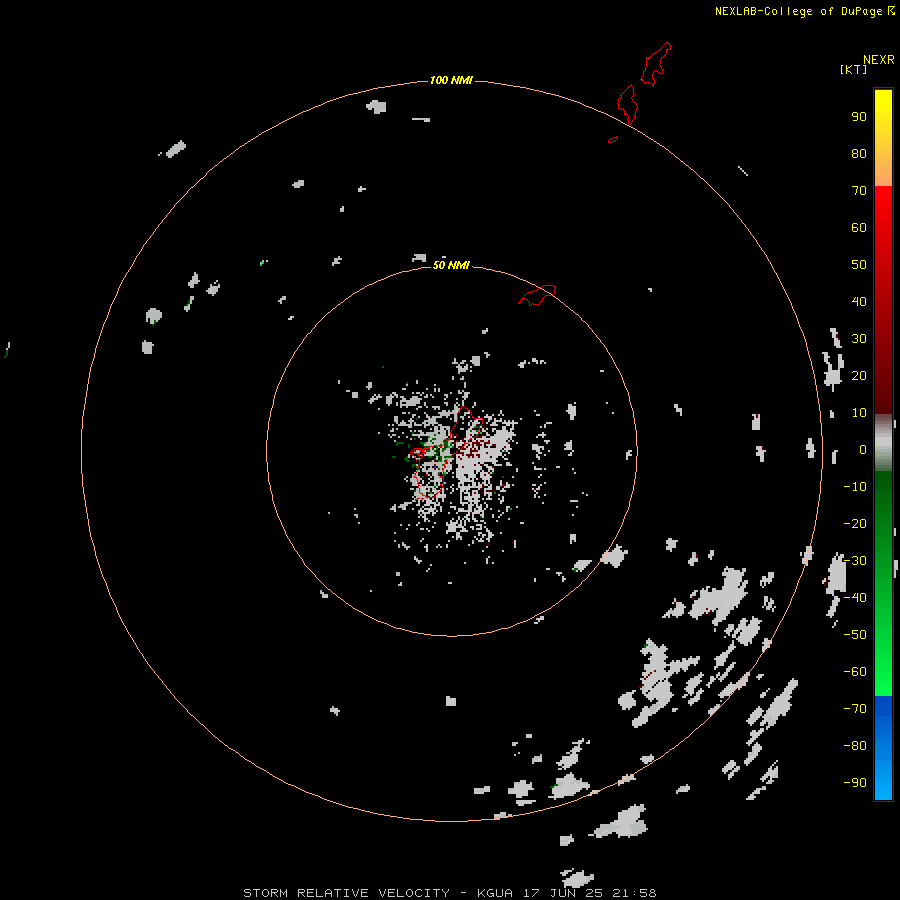Click the -30 knots scale label
The image size is (900, 900).
pyautogui.click(x=855, y=561)
